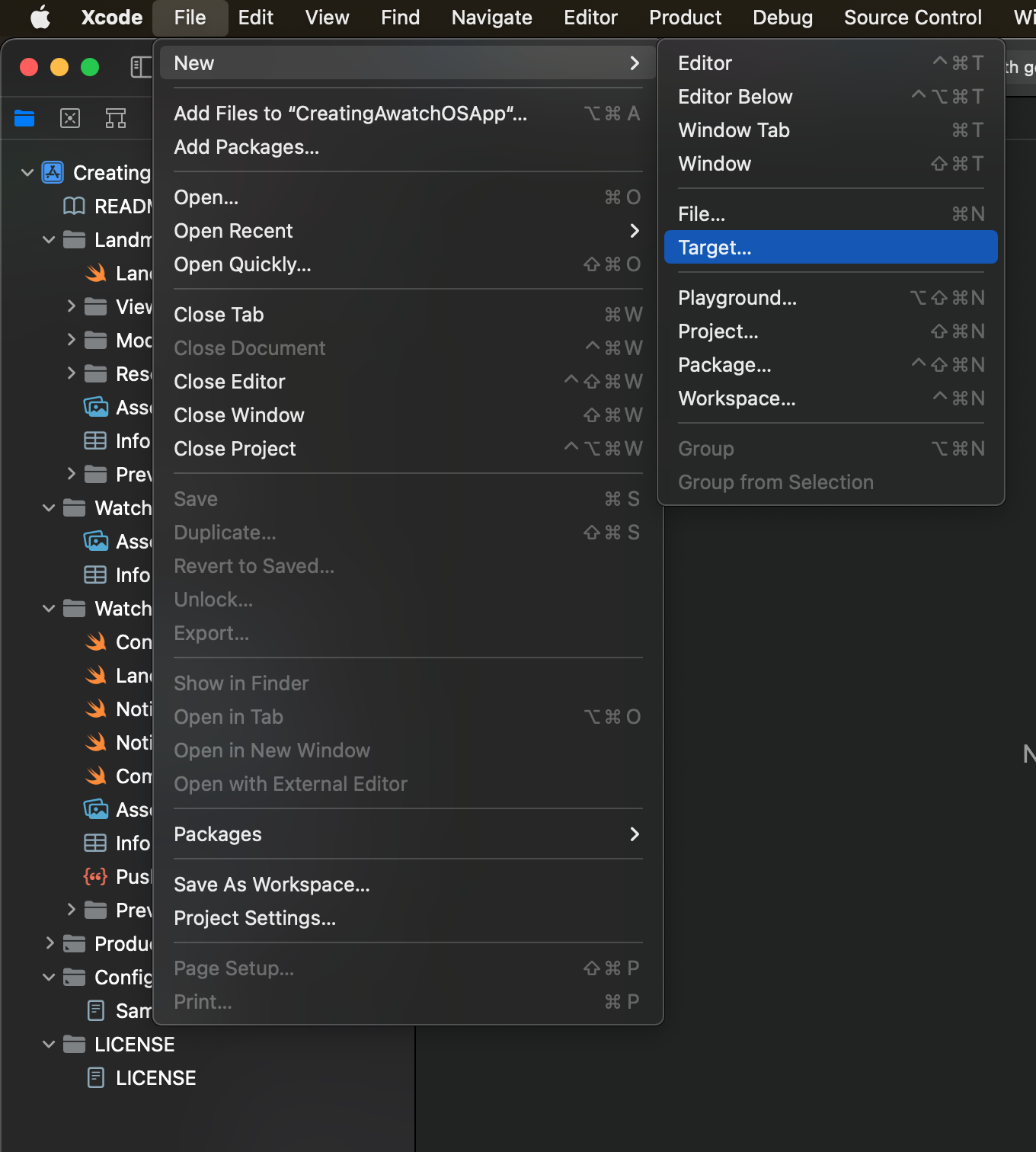Open the Open Recent submenu
Image resolution: width=1036 pixels, height=1152 pixels.
coord(408,231)
